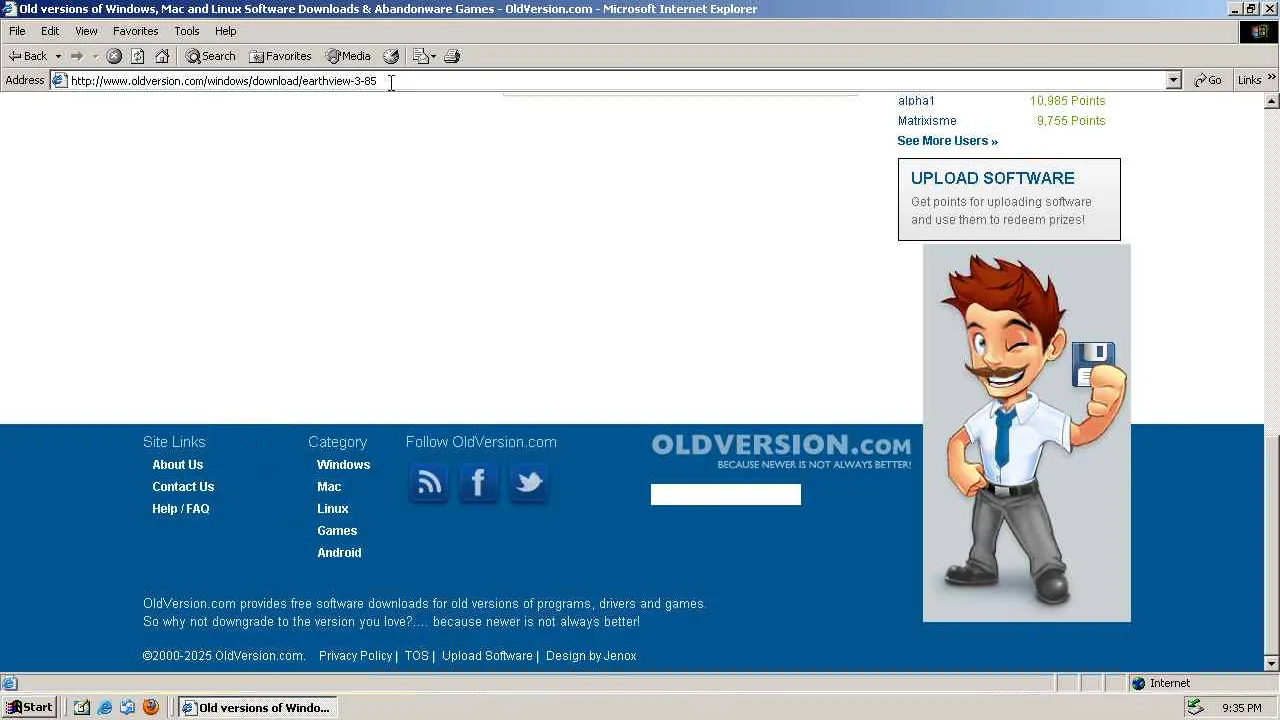Viewport: 1280px width, 720px height.
Task: Launch Firefox from quick launch
Action: point(151,707)
